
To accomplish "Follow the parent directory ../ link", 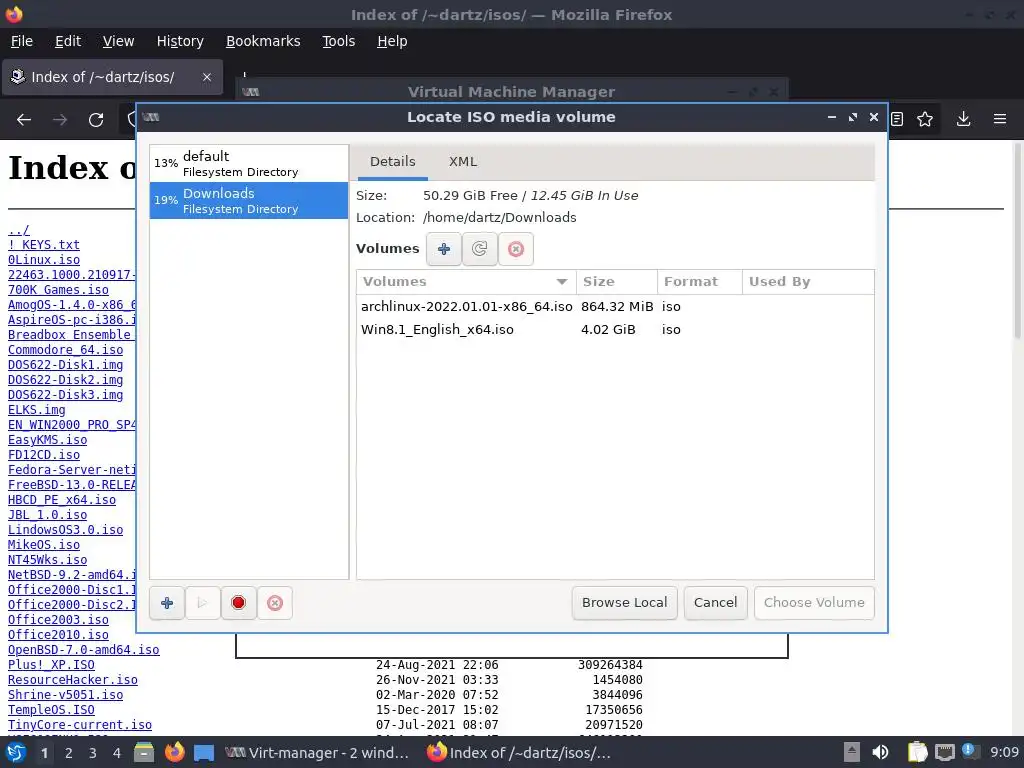I will coord(18,230).
